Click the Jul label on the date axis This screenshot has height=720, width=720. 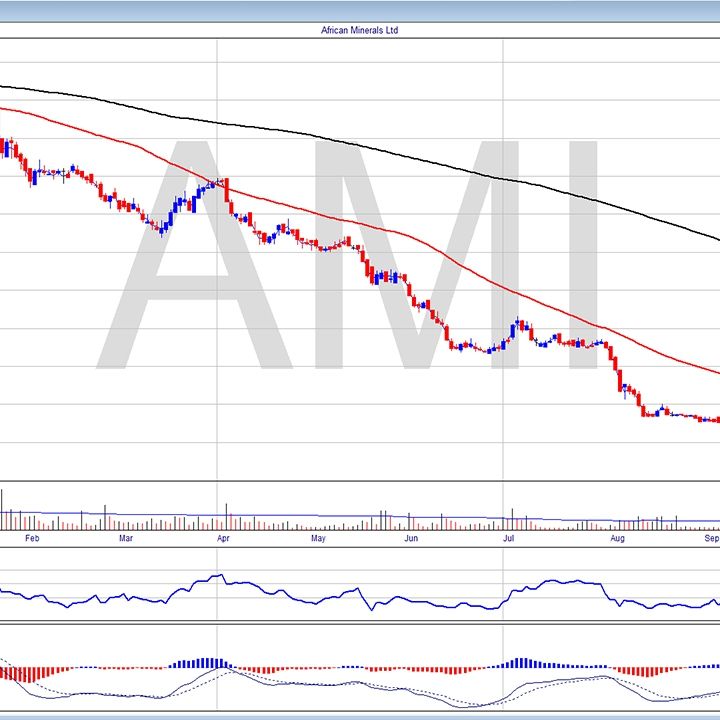click(x=508, y=539)
